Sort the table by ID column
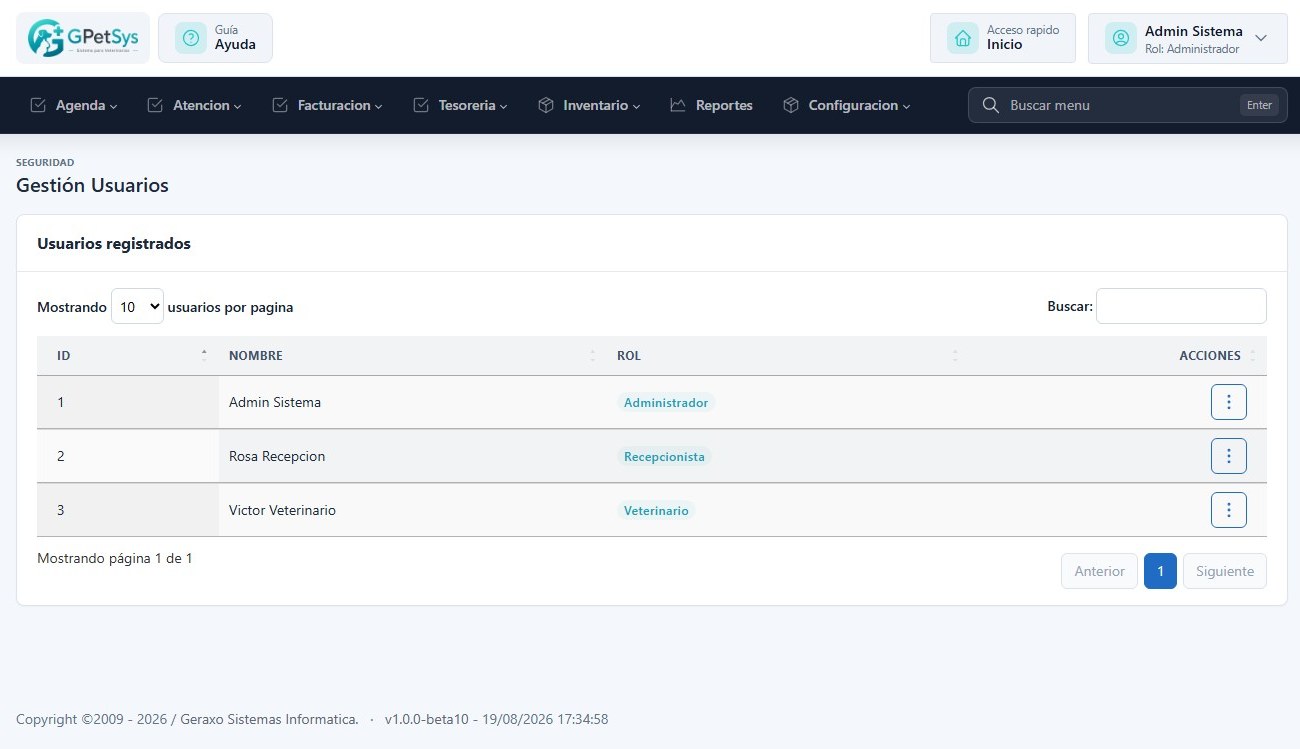 pyautogui.click(x=128, y=356)
